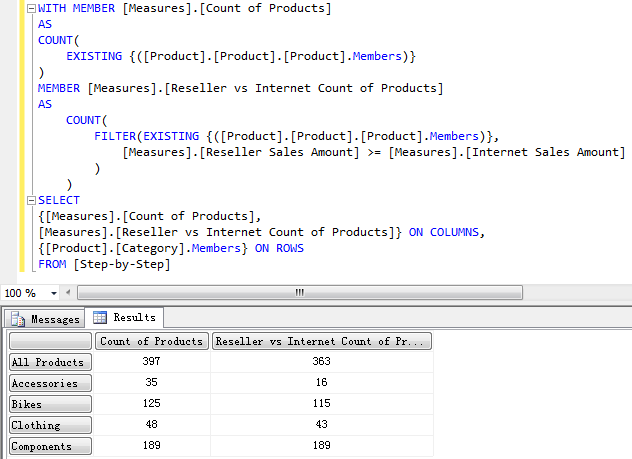
Task: Select the Reseller vs Internet Count column header
Action: 322,341
